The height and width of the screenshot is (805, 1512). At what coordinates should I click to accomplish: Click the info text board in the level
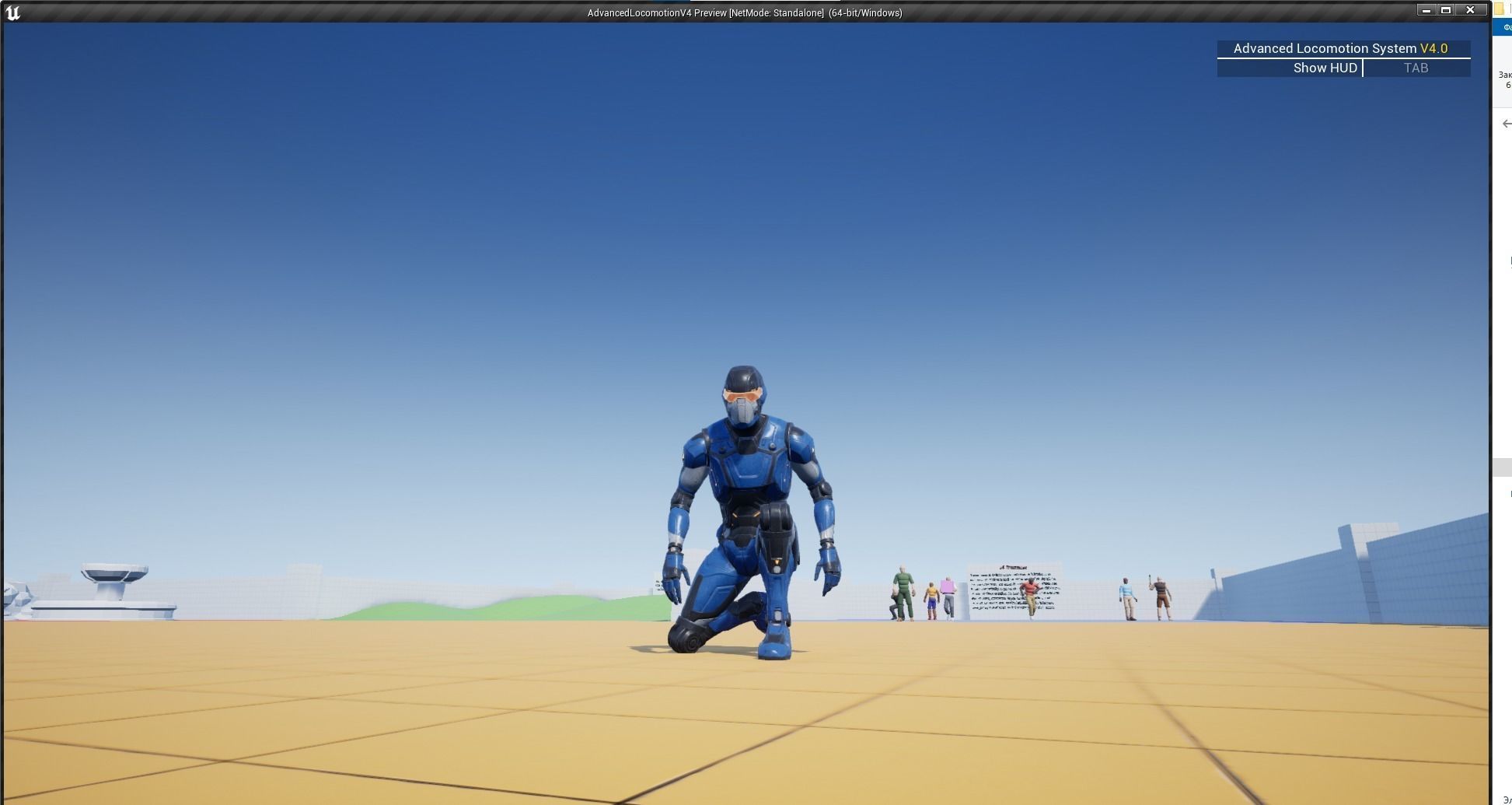(1014, 590)
